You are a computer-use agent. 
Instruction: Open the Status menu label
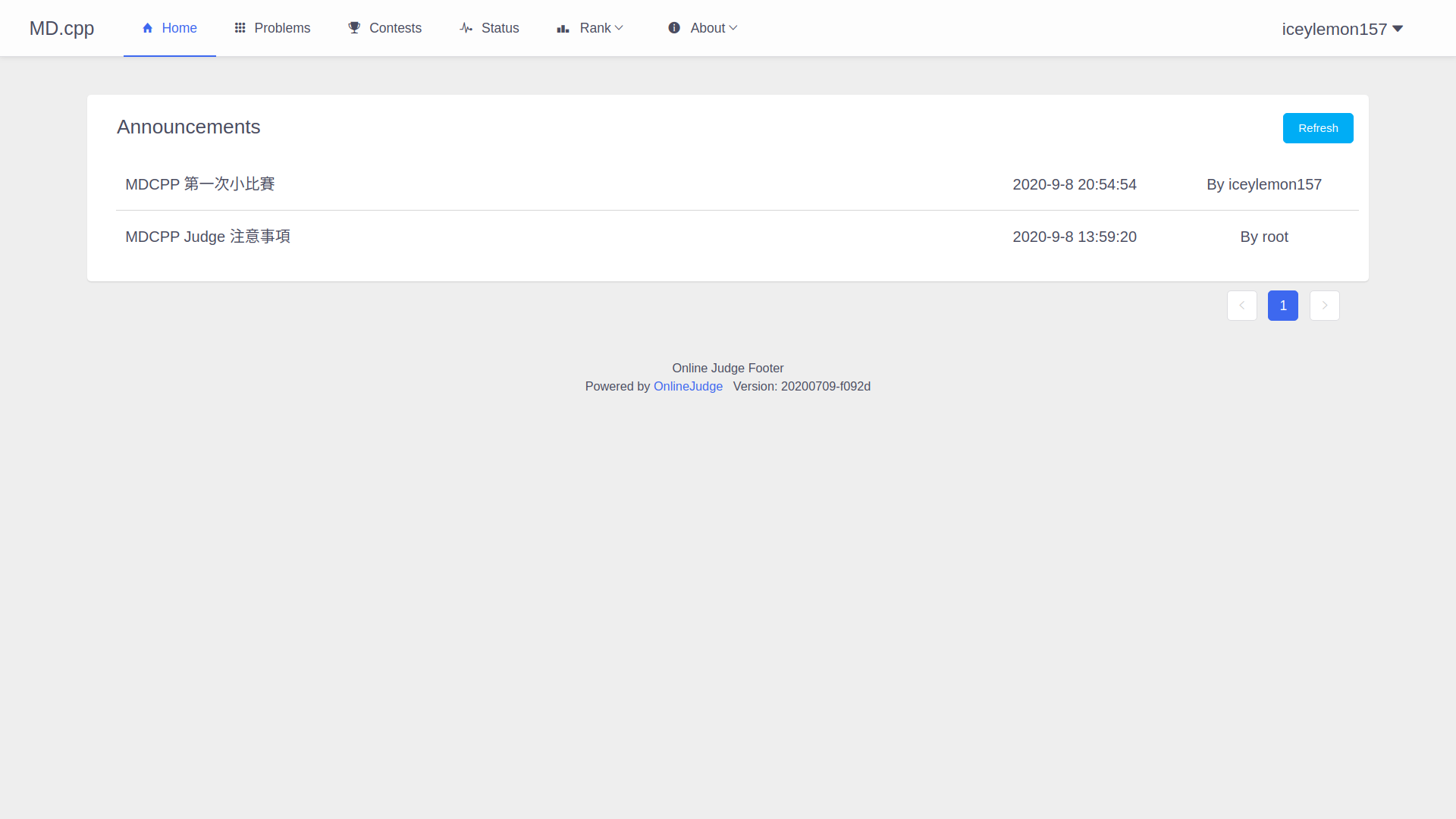pos(500,28)
